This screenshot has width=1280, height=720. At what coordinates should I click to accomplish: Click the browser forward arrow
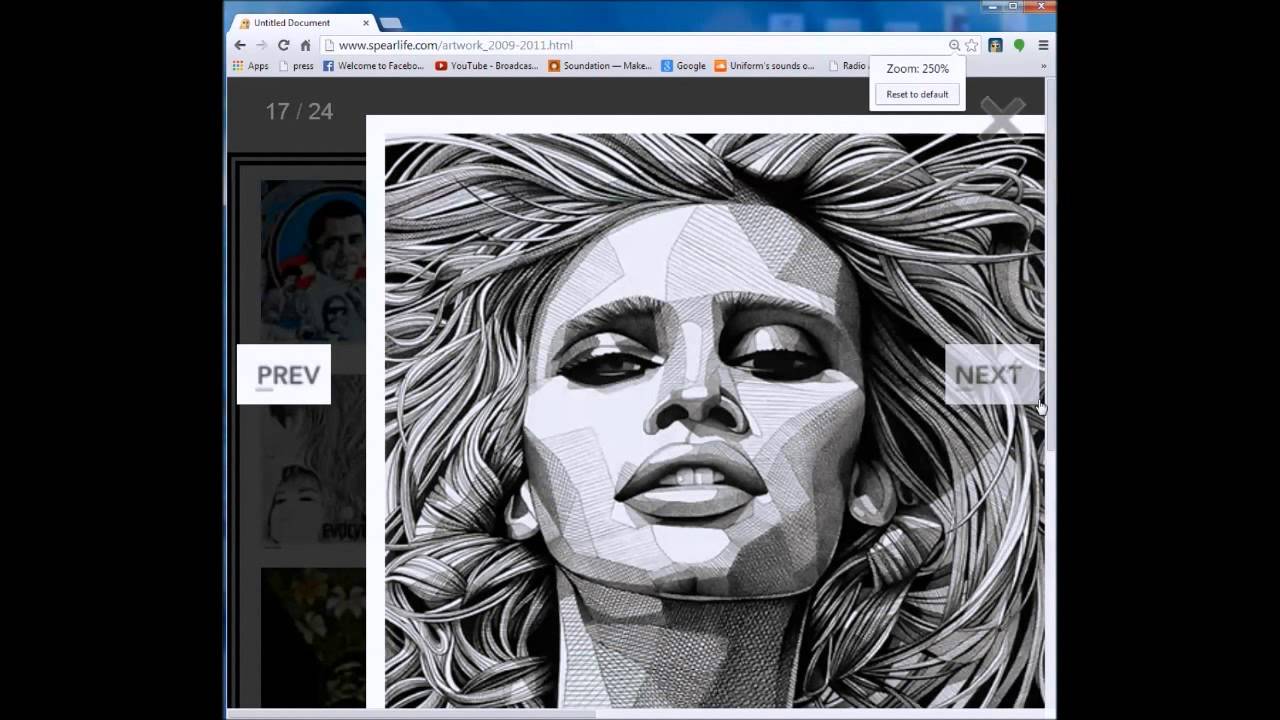click(x=262, y=45)
